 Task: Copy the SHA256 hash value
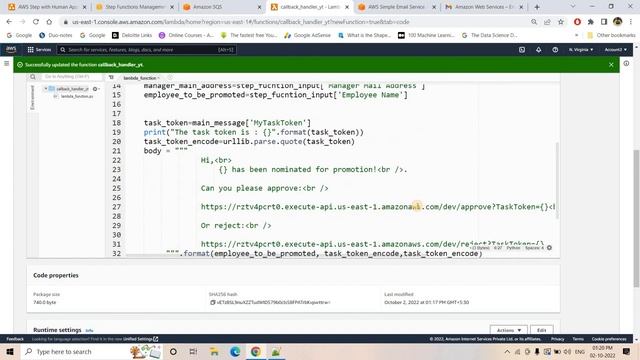pos(212,302)
